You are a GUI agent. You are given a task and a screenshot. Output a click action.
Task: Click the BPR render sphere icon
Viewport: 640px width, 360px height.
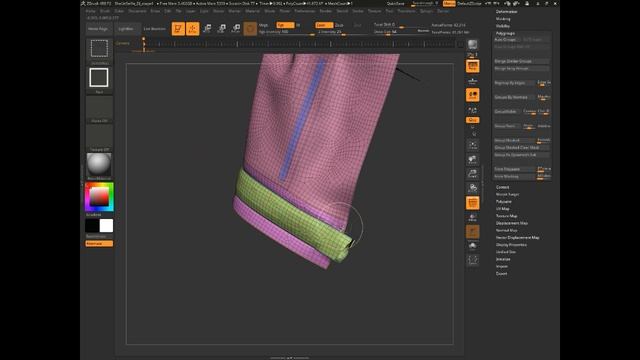click(x=473, y=44)
